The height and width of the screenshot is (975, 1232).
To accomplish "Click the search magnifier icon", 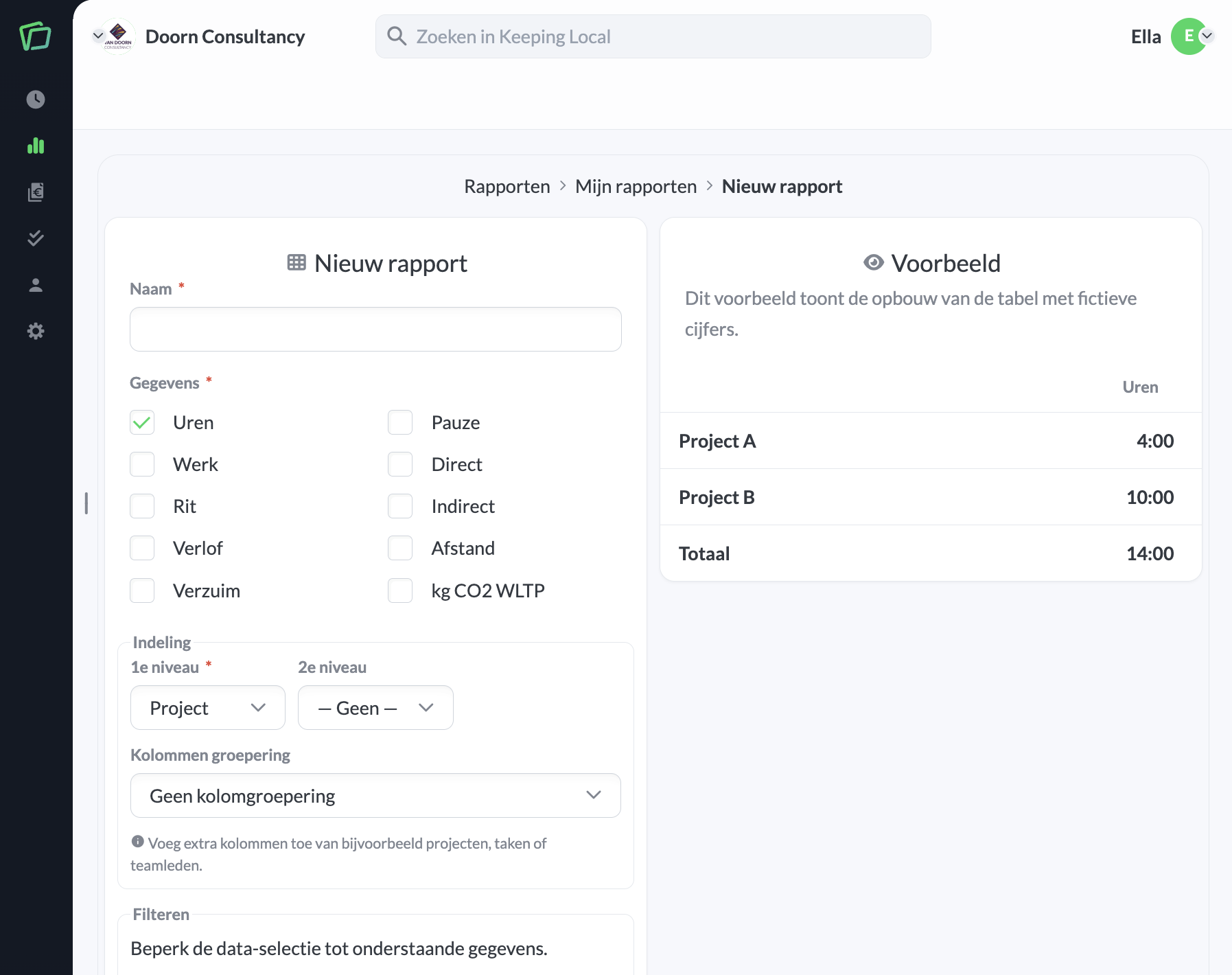I will tap(397, 36).
